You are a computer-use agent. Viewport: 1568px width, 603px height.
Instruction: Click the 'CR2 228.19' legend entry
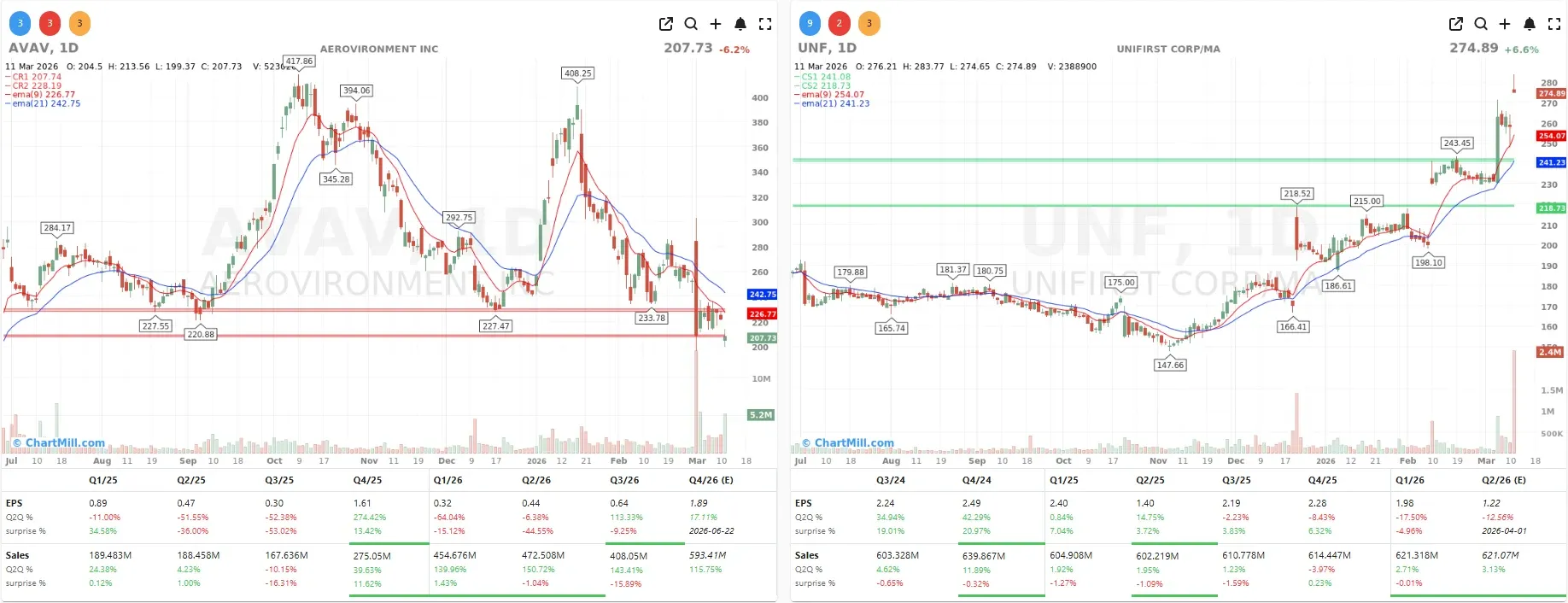pyautogui.click(x=33, y=85)
